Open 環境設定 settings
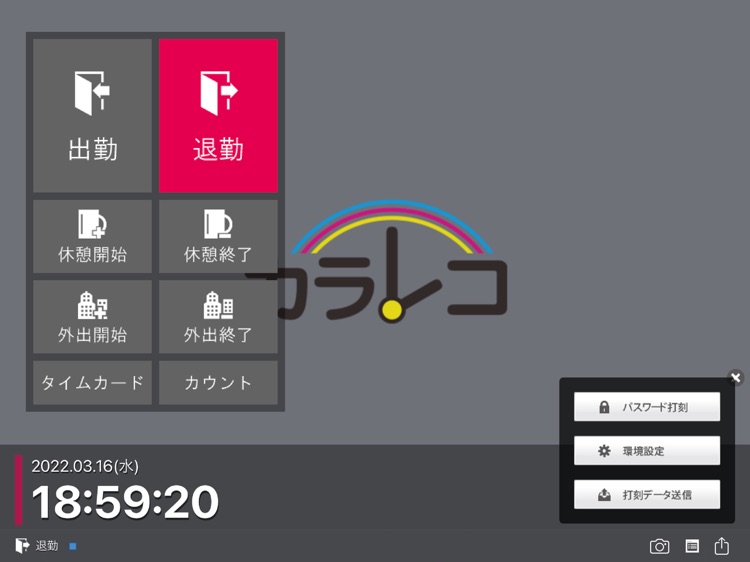Screen dimensions: 750x562 [647, 451]
